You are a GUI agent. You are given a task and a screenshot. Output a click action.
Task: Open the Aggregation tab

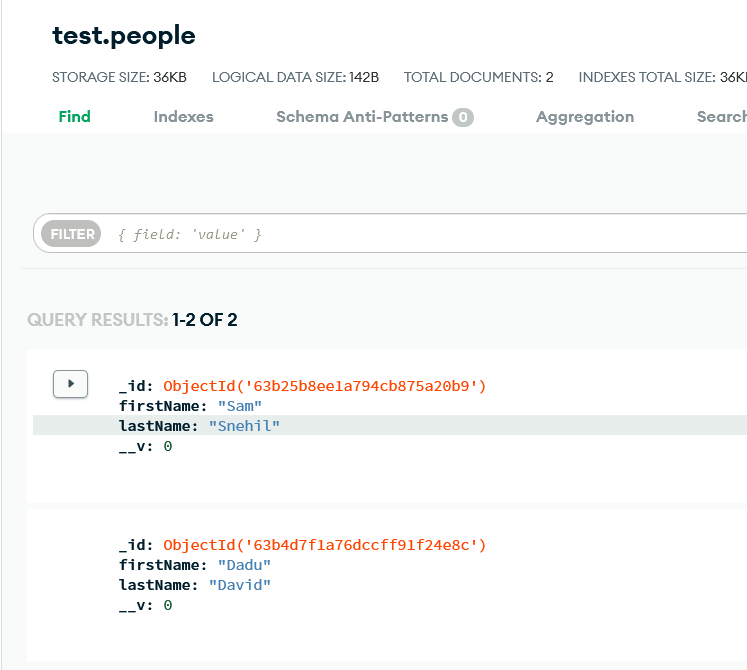tap(585, 117)
